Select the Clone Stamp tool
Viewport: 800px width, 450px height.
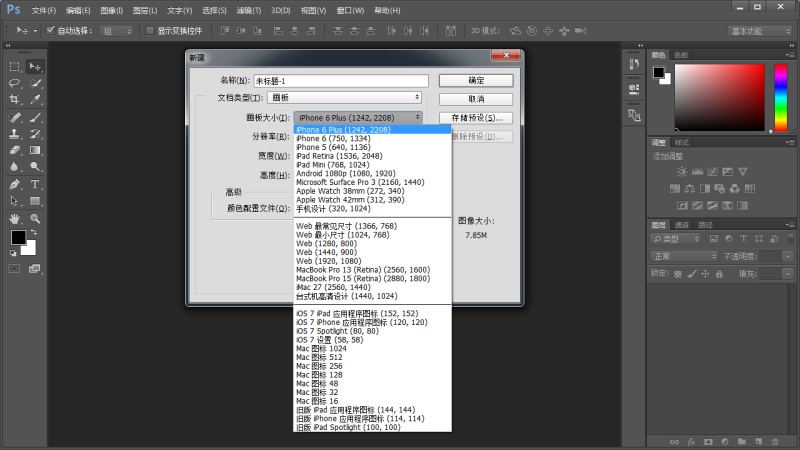(14, 134)
